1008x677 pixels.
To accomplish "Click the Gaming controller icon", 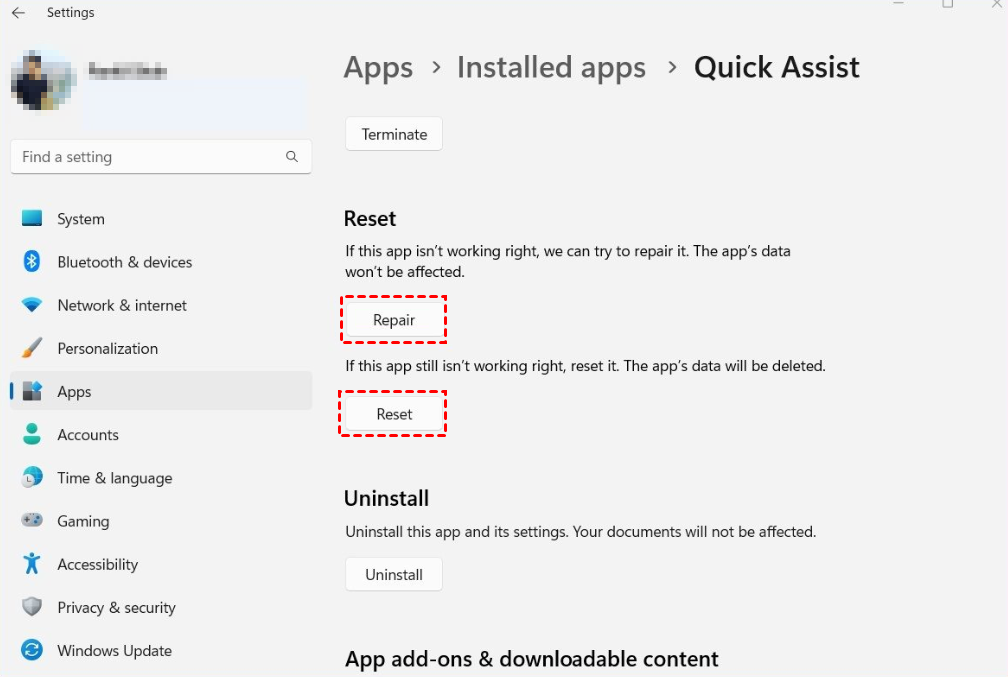I will [x=32, y=520].
